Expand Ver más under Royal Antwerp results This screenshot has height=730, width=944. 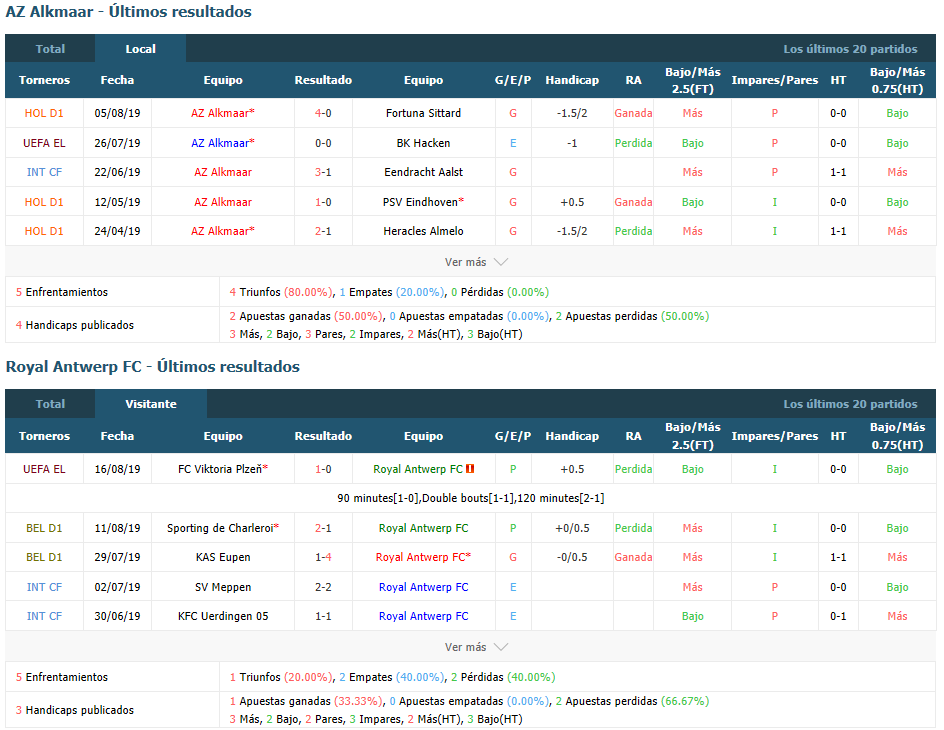tap(476, 647)
